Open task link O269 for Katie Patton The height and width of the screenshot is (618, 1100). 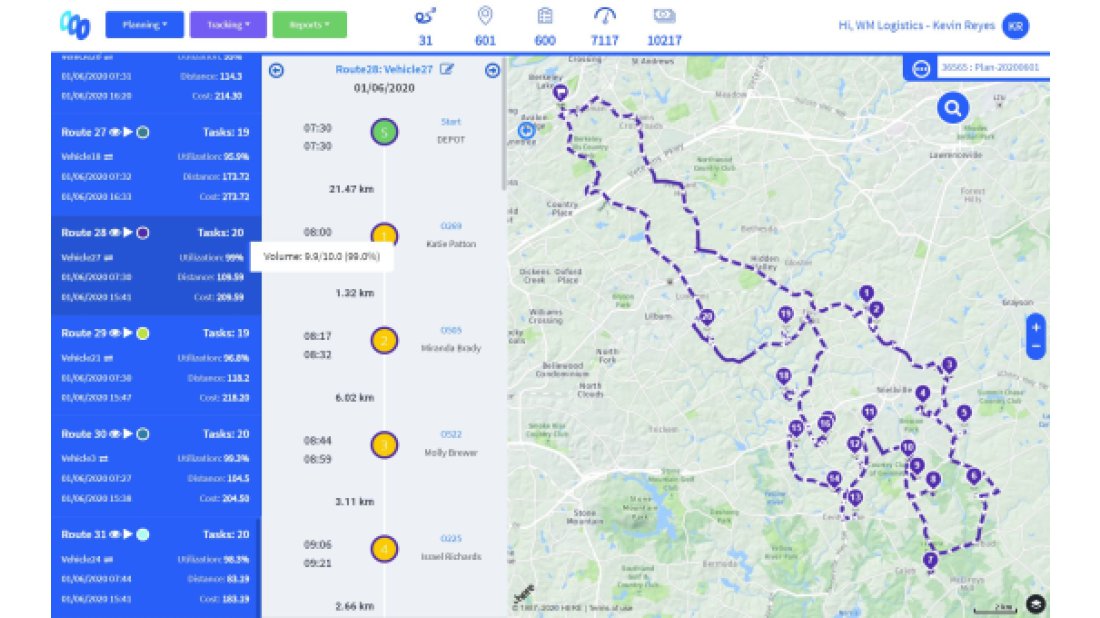(450, 226)
